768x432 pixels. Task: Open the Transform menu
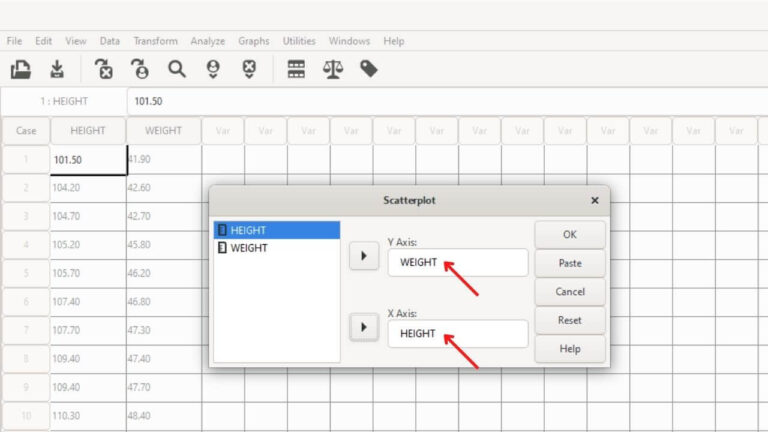[156, 41]
